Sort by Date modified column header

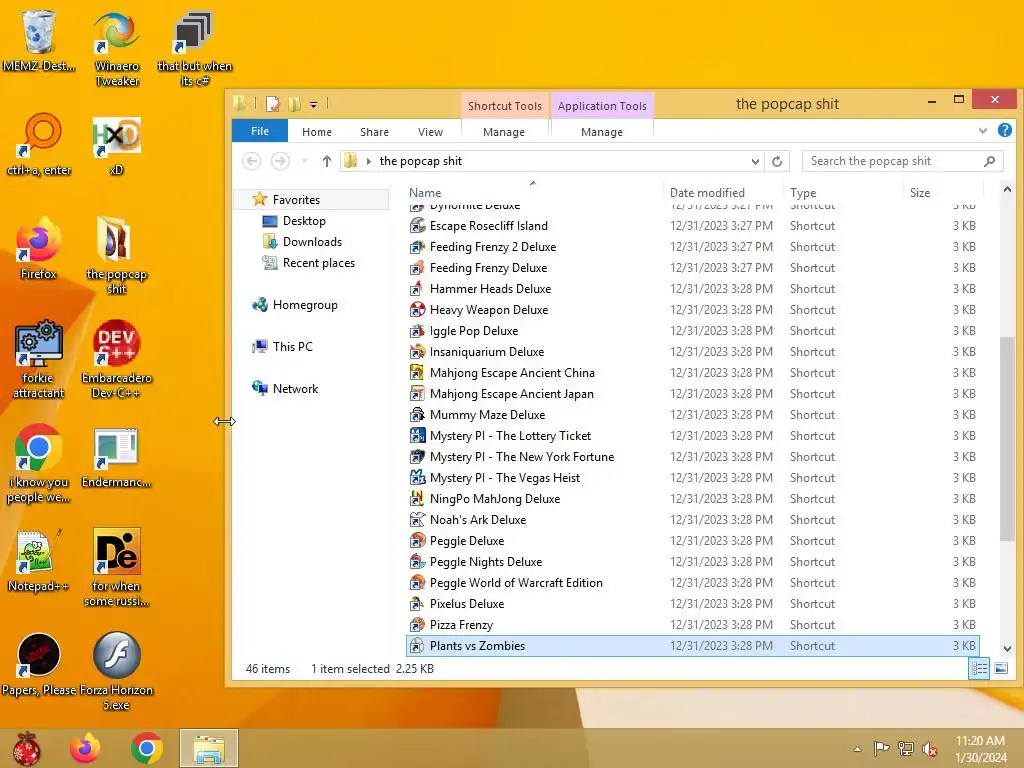723,193
